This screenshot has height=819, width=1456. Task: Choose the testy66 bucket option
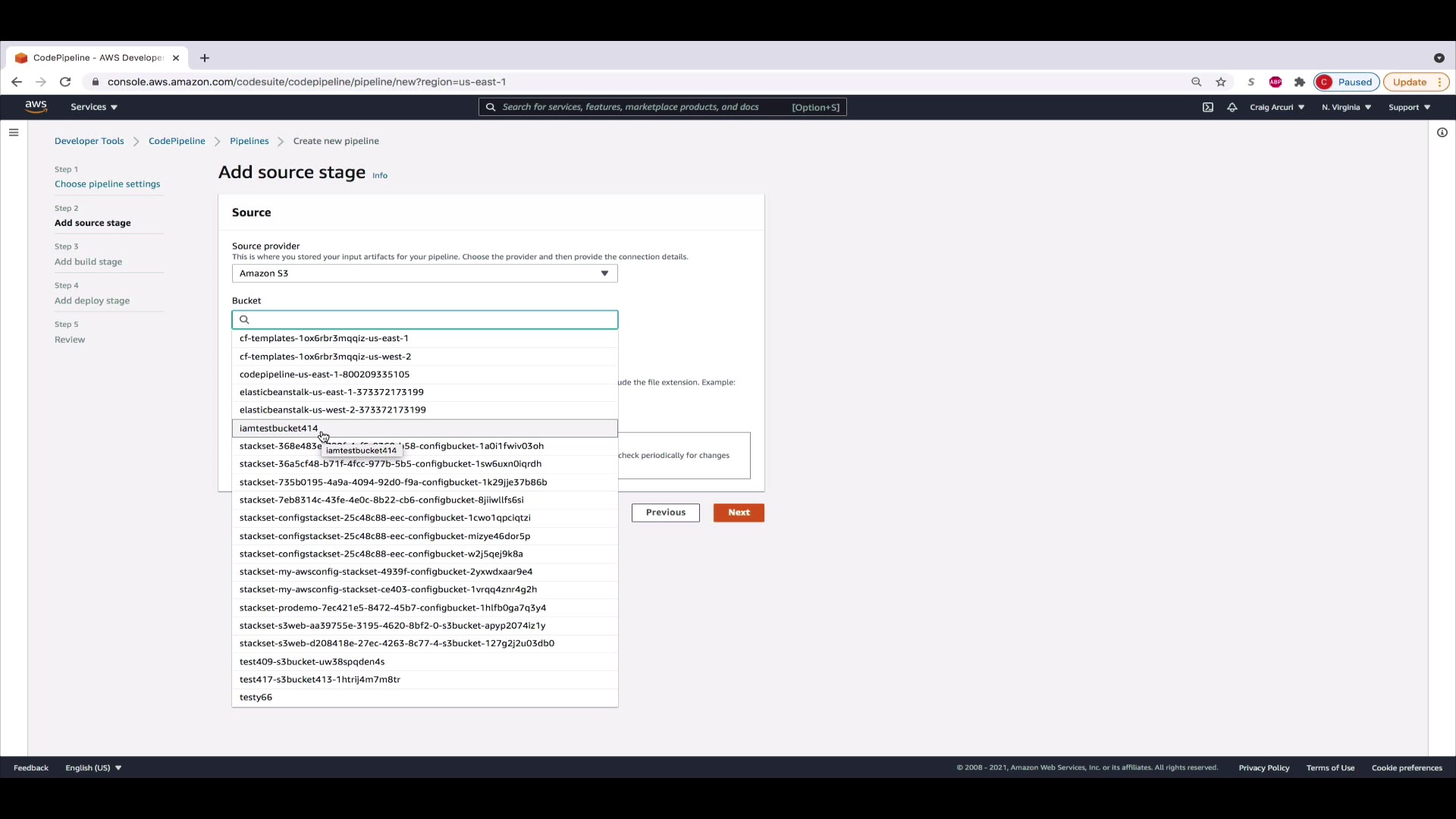point(256,698)
